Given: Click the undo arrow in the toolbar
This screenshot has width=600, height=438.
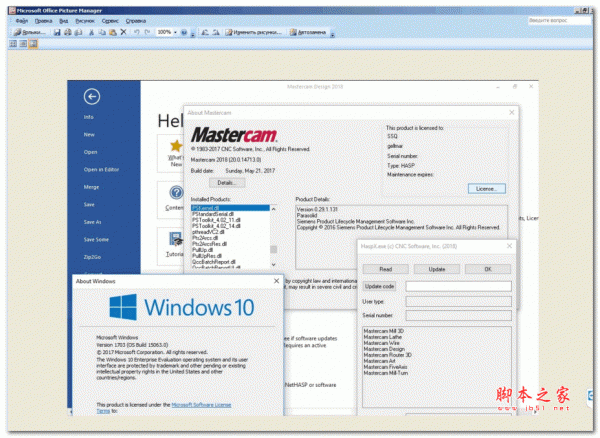Looking at the screenshot, I should pos(135,32).
